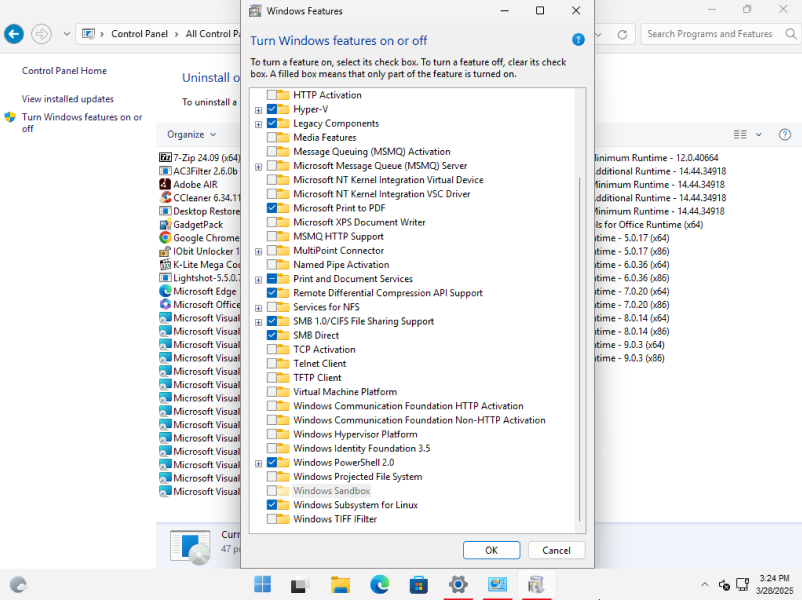Screen dimensions: 802x600
Task: Uncheck the Legacy Components checkbox
Action: point(272,123)
